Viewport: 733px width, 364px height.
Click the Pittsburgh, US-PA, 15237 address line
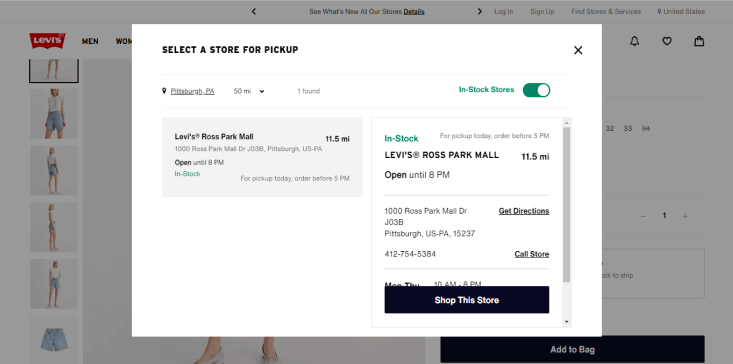pyautogui.click(x=430, y=234)
